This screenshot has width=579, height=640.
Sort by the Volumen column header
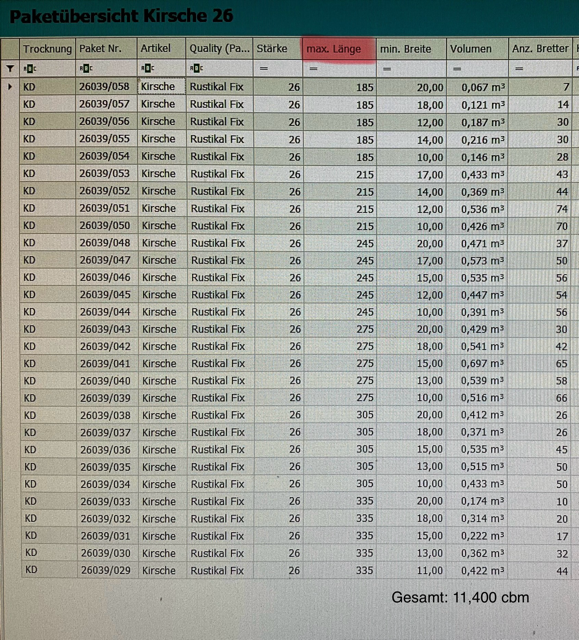[x=477, y=49]
